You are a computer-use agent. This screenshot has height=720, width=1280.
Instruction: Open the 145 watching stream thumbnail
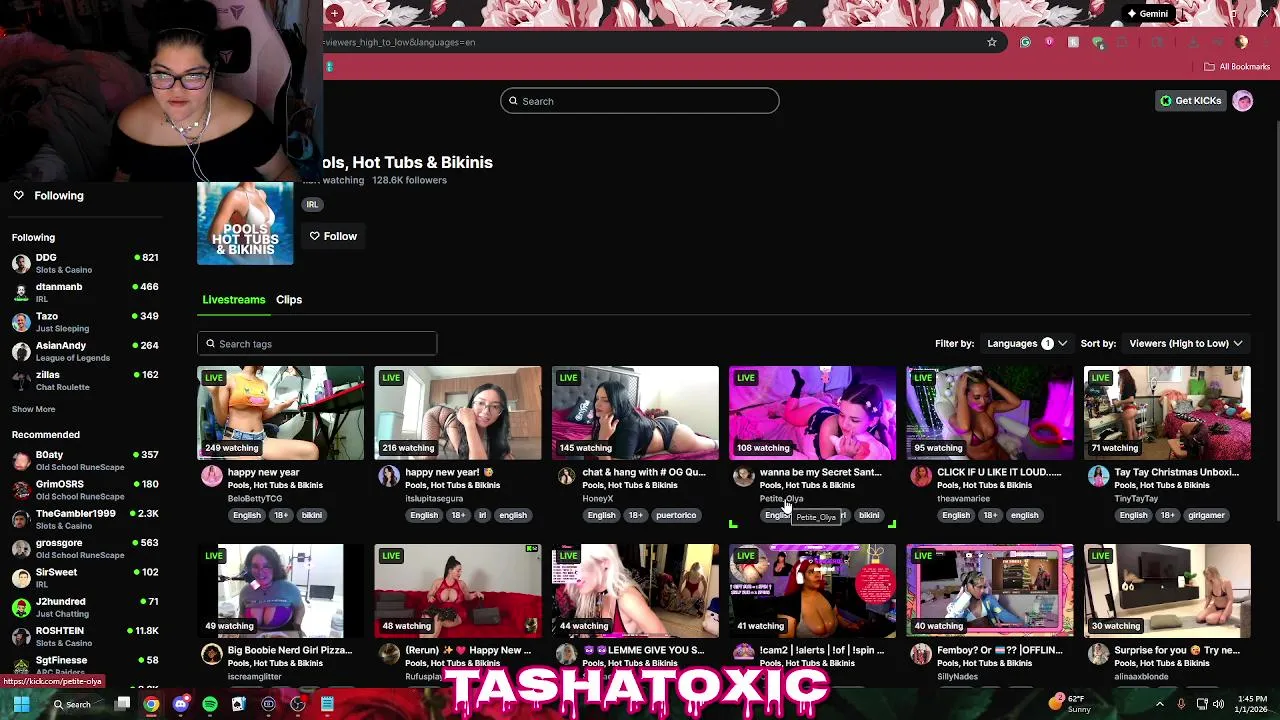[635, 413]
